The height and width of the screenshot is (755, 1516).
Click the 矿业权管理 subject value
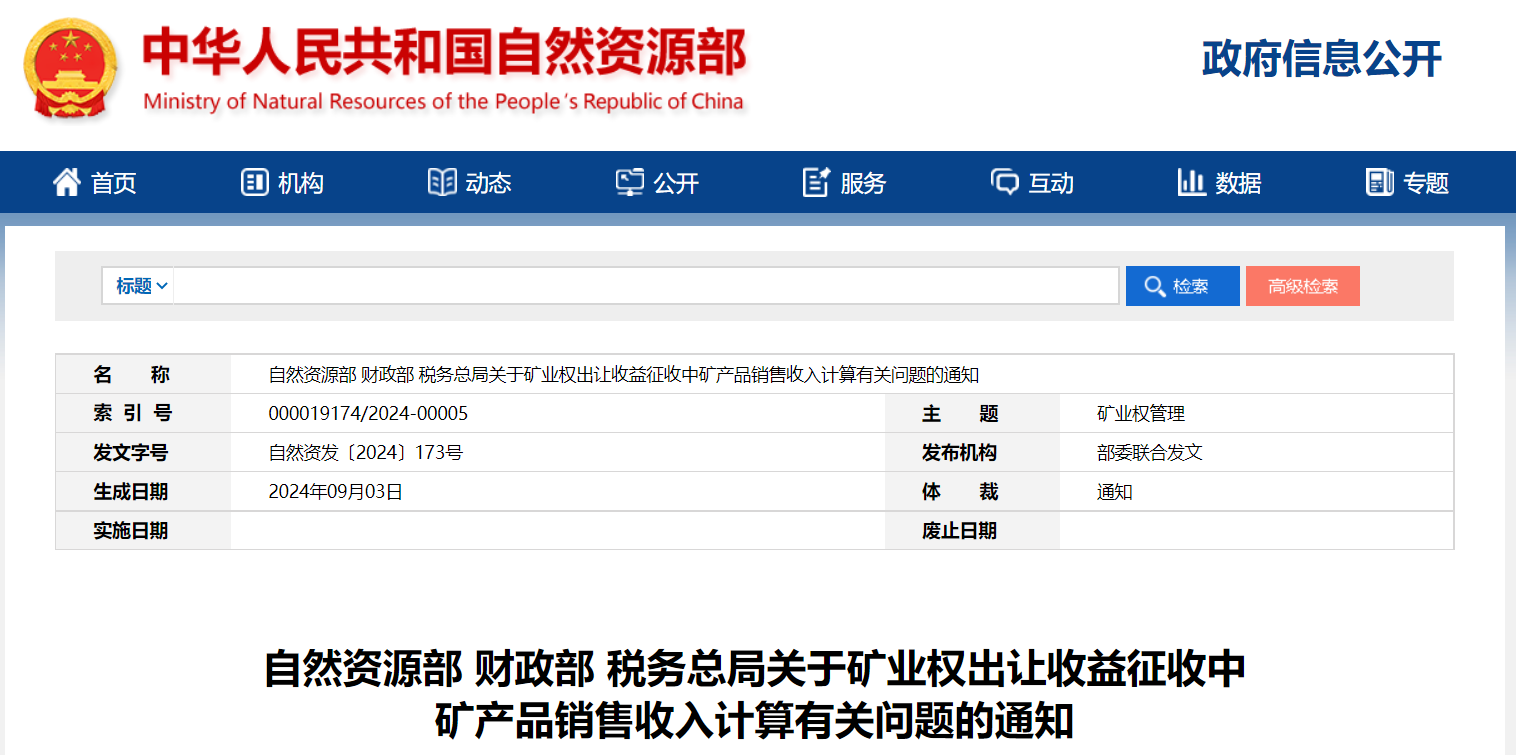pyautogui.click(x=1140, y=414)
